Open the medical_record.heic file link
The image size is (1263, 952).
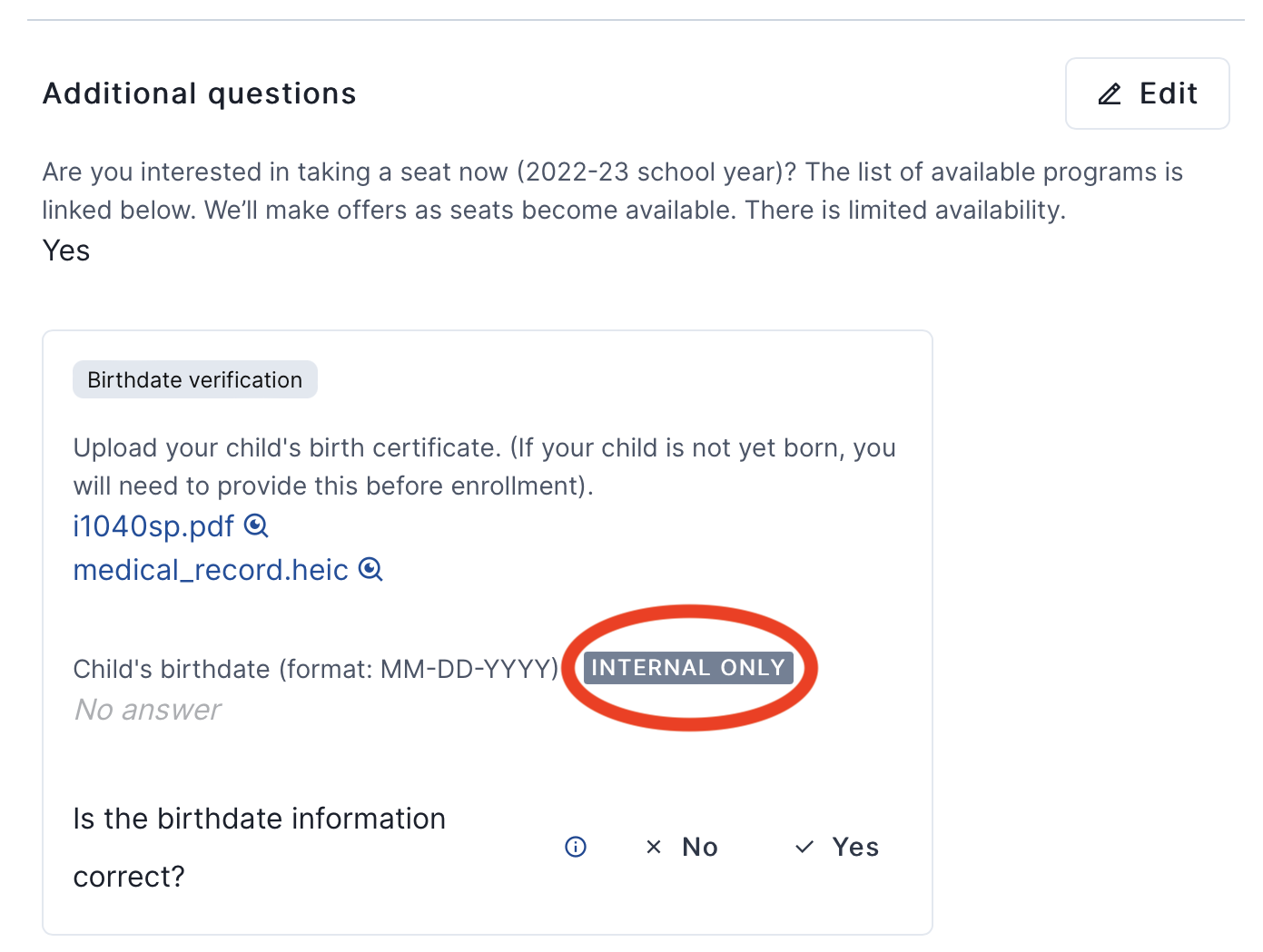pos(211,570)
